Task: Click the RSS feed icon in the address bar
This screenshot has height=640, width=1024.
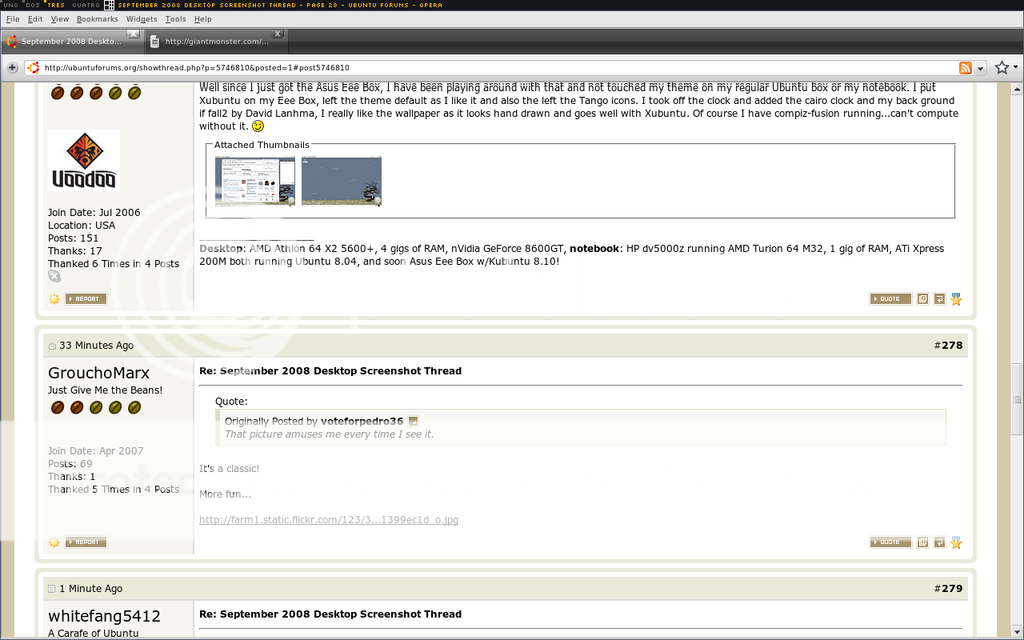Action: pyautogui.click(x=965, y=68)
